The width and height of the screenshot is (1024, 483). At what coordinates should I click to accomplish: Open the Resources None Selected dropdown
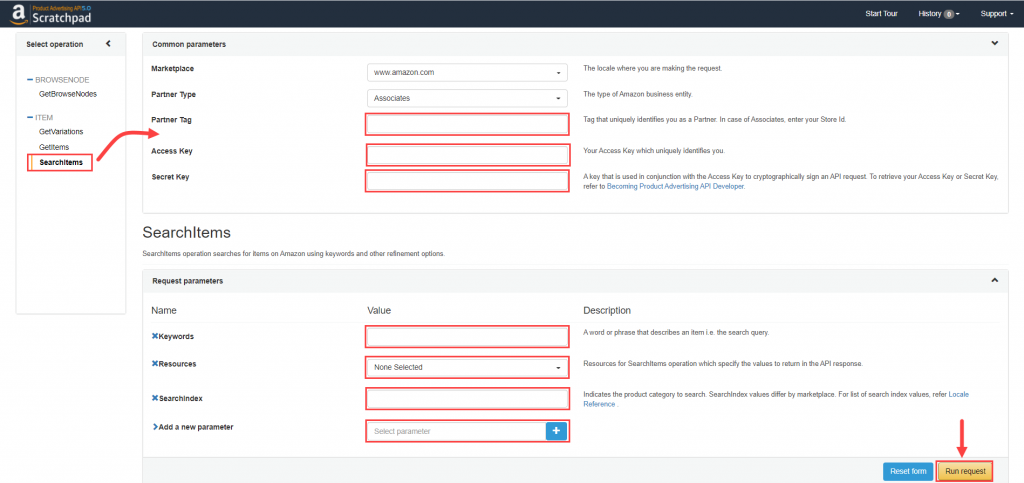point(467,367)
